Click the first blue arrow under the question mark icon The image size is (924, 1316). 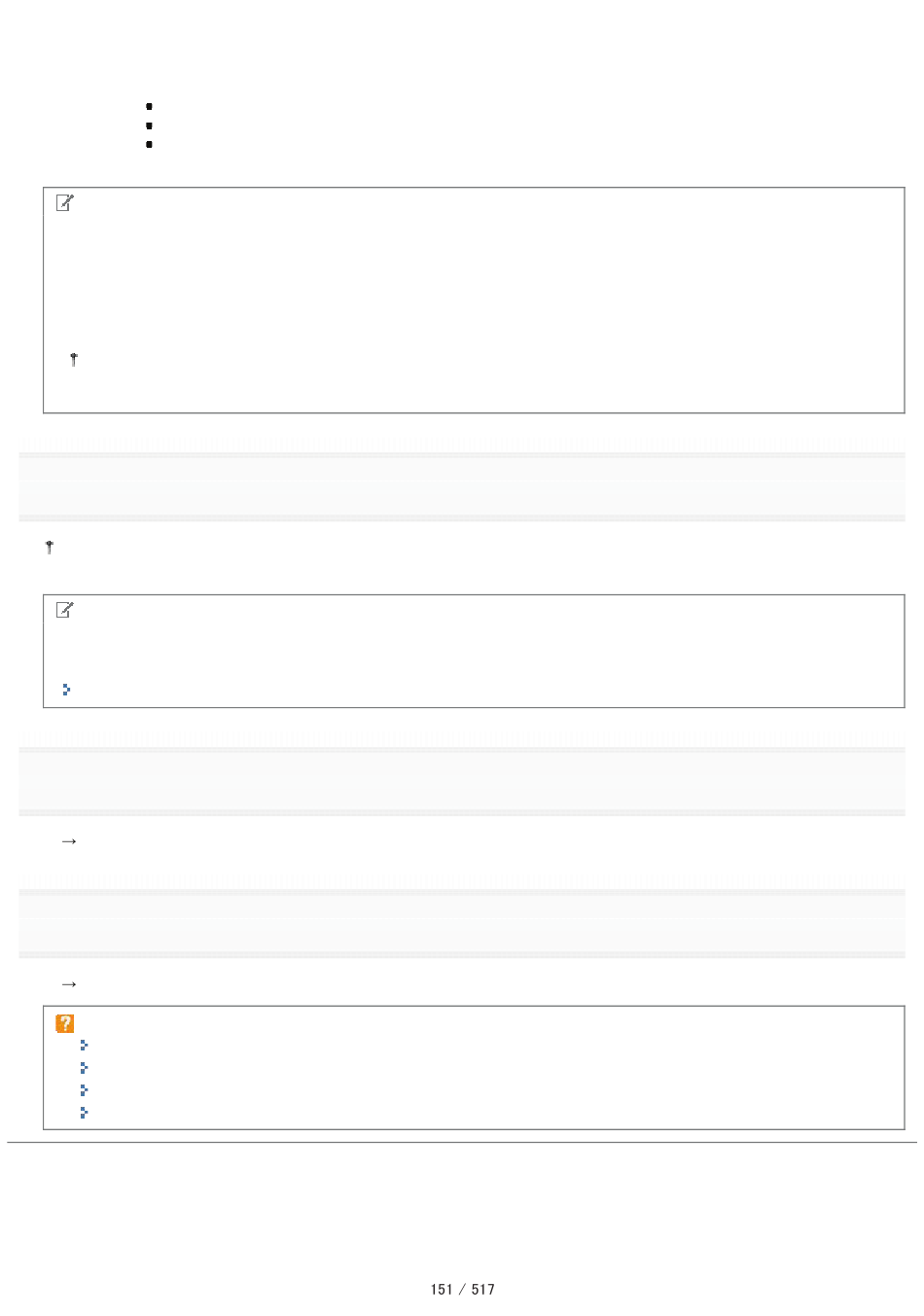coord(85,1046)
